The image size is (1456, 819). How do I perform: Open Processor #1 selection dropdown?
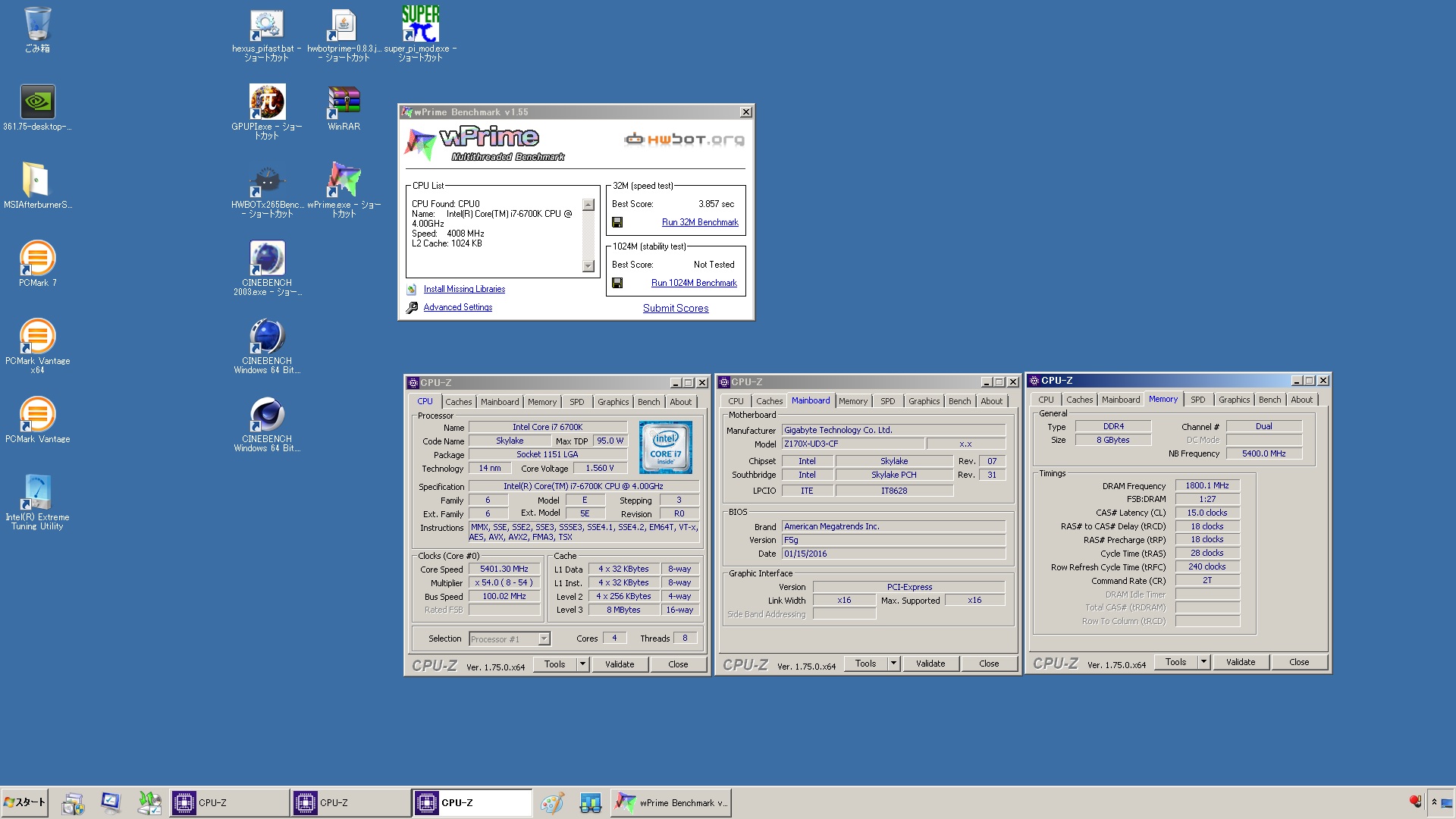(x=544, y=639)
